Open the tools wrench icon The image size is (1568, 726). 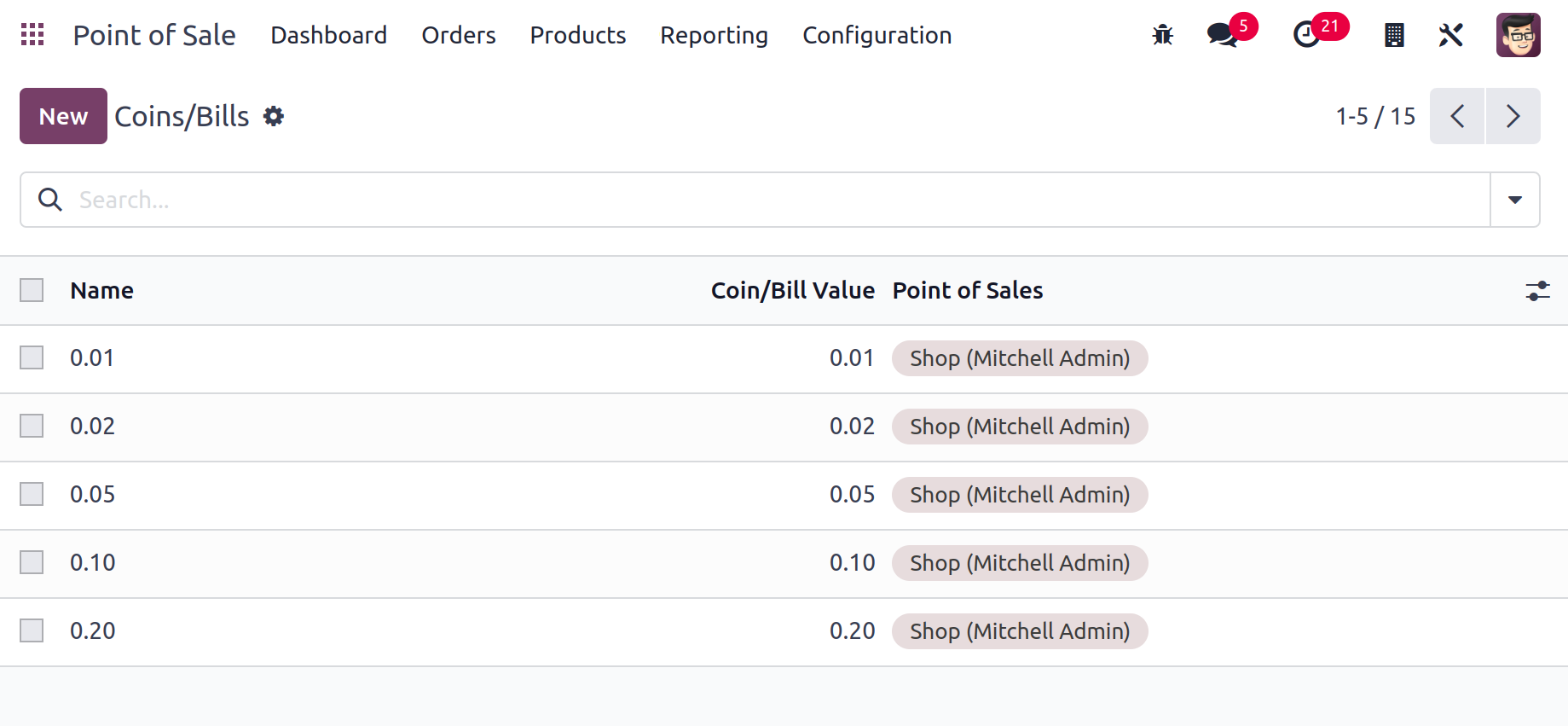(1451, 35)
